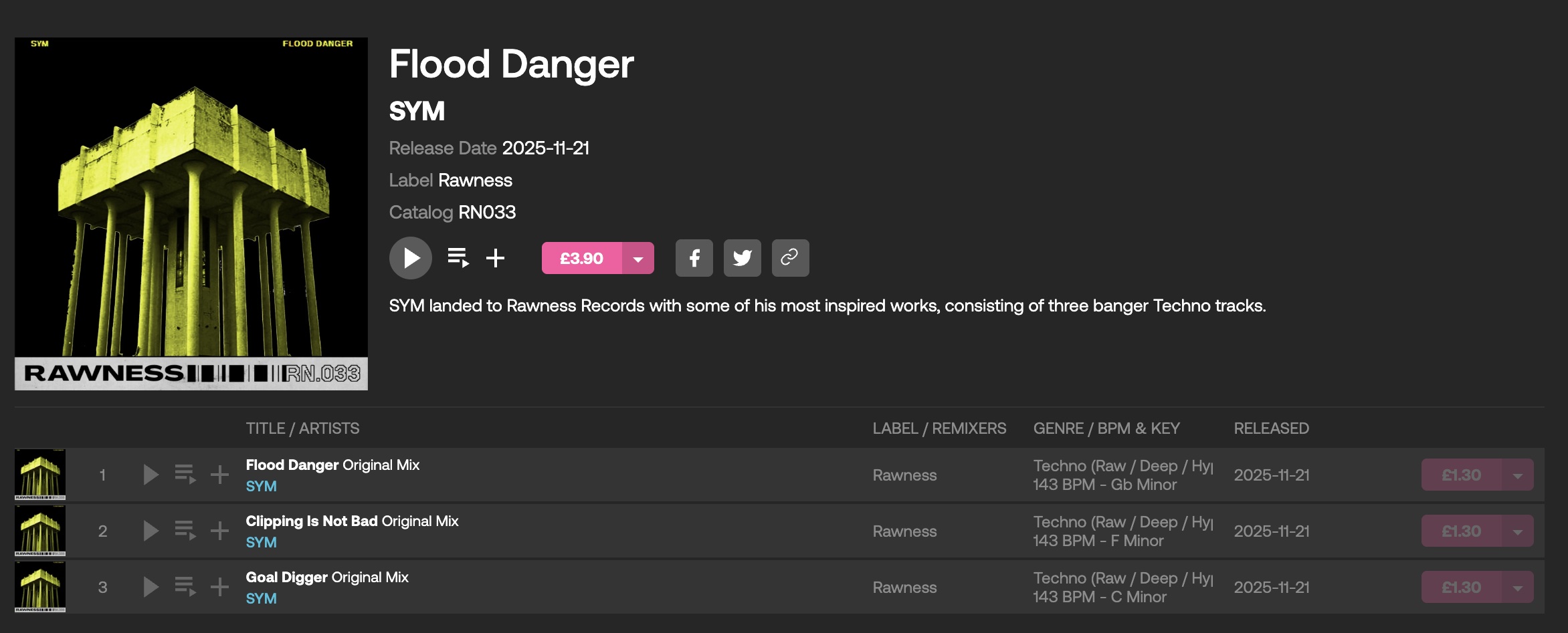1568x633 pixels.
Task: Open the price dropdown for track 1
Action: (x=1517, y=475)
